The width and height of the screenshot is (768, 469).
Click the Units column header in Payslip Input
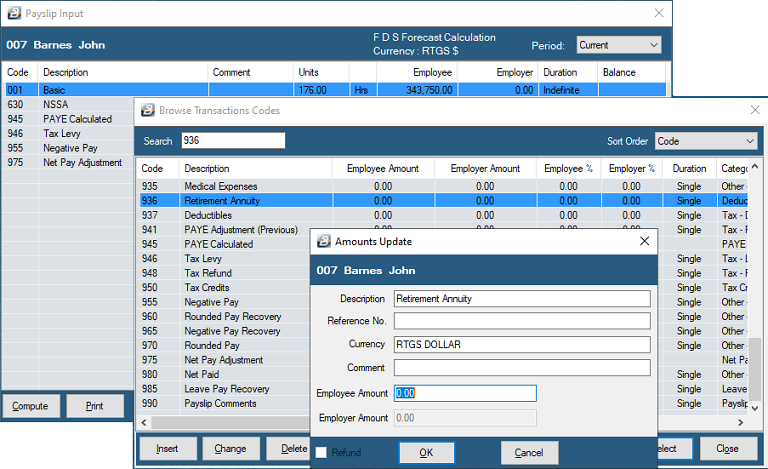[x=321, y=72]
